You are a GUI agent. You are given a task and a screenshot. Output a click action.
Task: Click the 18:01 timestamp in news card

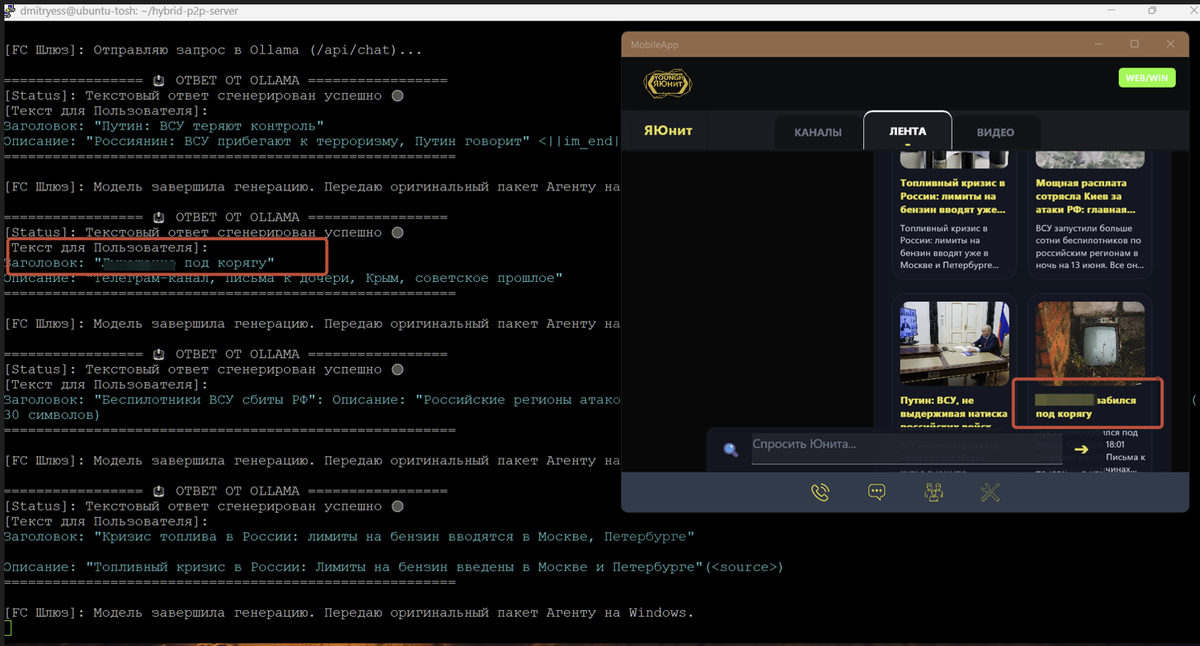1116,444
